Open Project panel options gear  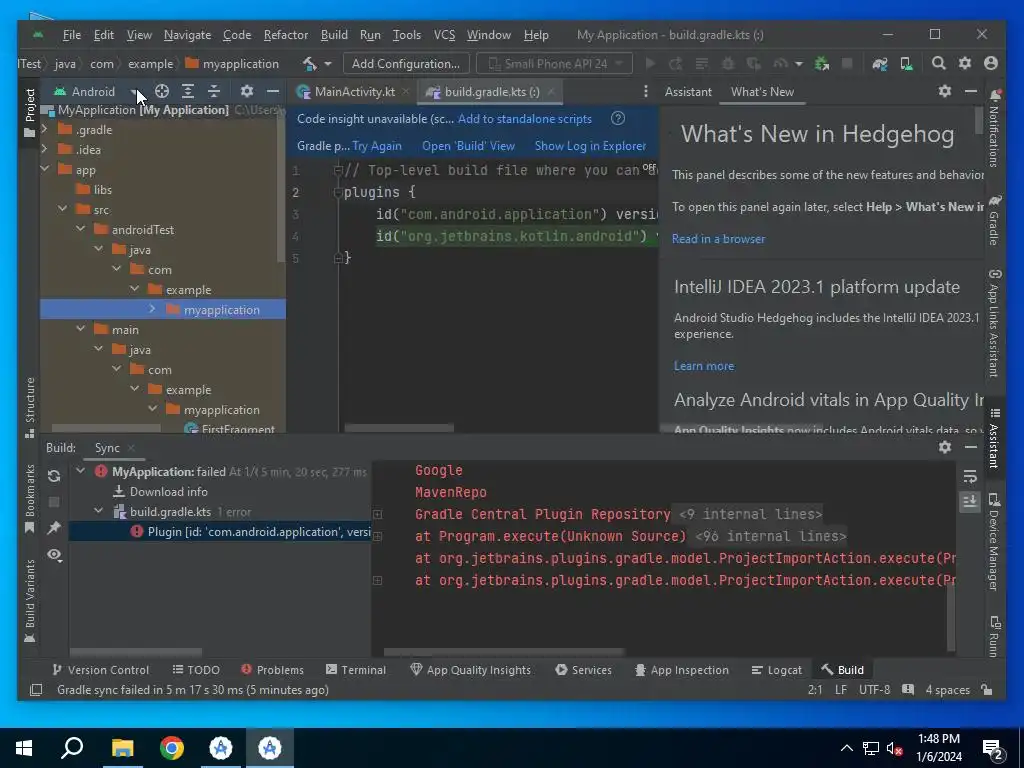246,91
